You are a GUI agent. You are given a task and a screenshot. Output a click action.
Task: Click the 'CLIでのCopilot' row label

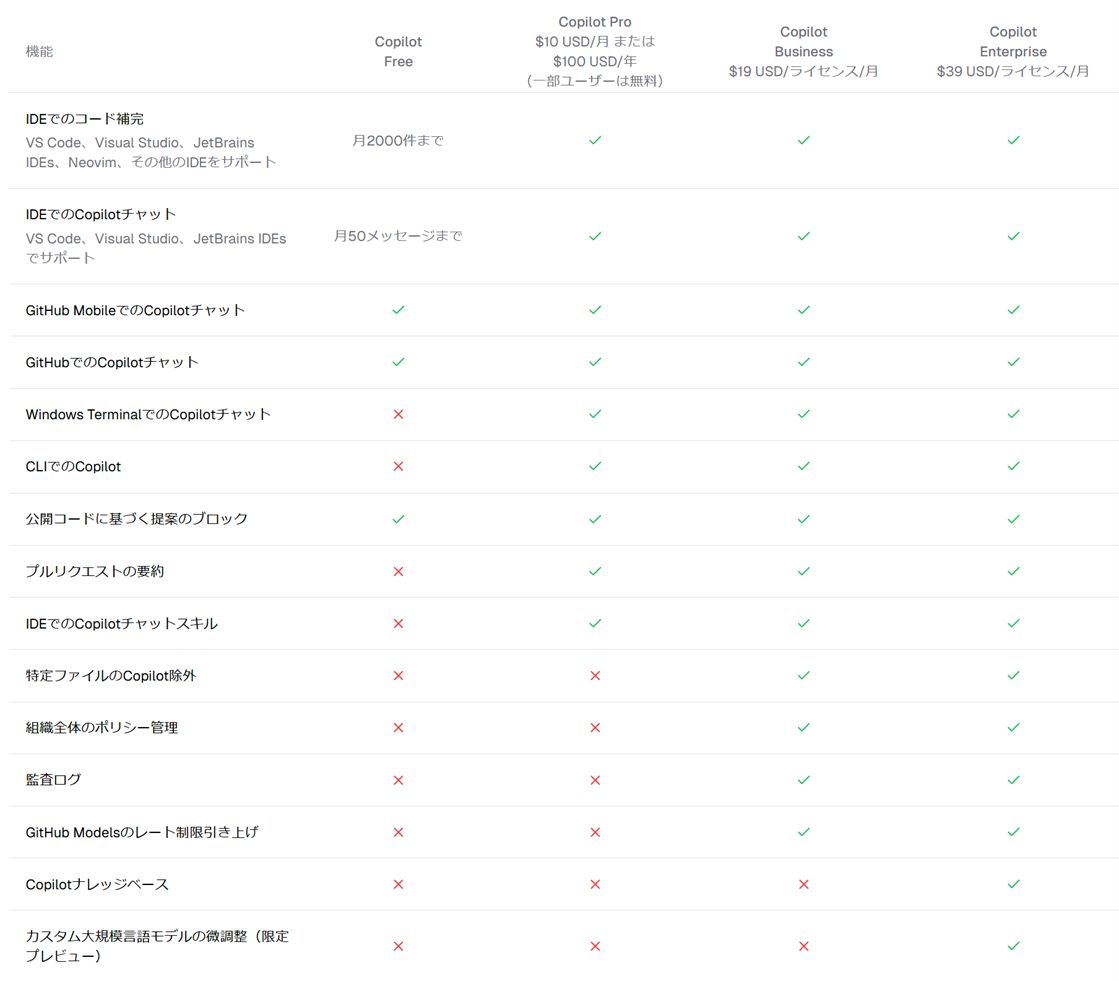pos(74,467)
